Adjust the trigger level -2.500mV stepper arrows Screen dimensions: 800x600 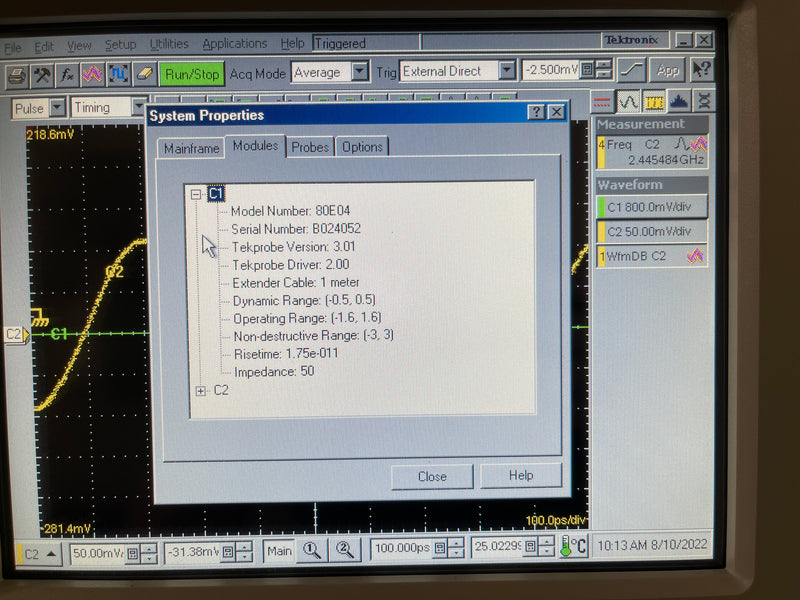pos(604,69)
